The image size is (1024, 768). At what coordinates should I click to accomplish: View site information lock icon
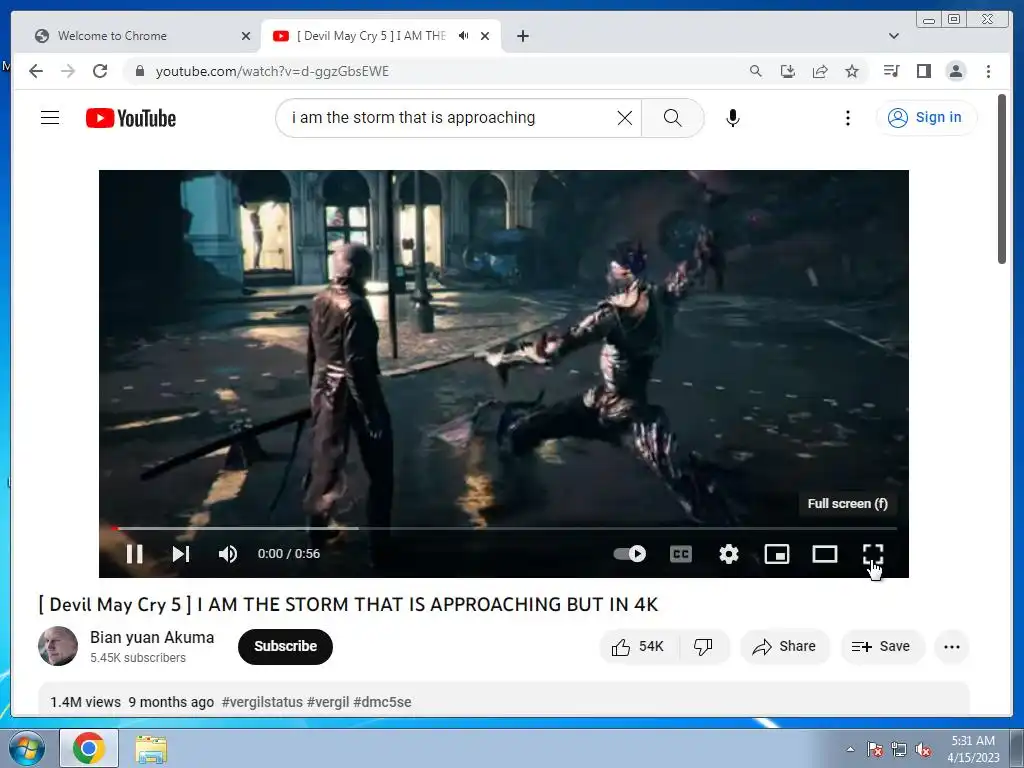[x=140, y=71]
